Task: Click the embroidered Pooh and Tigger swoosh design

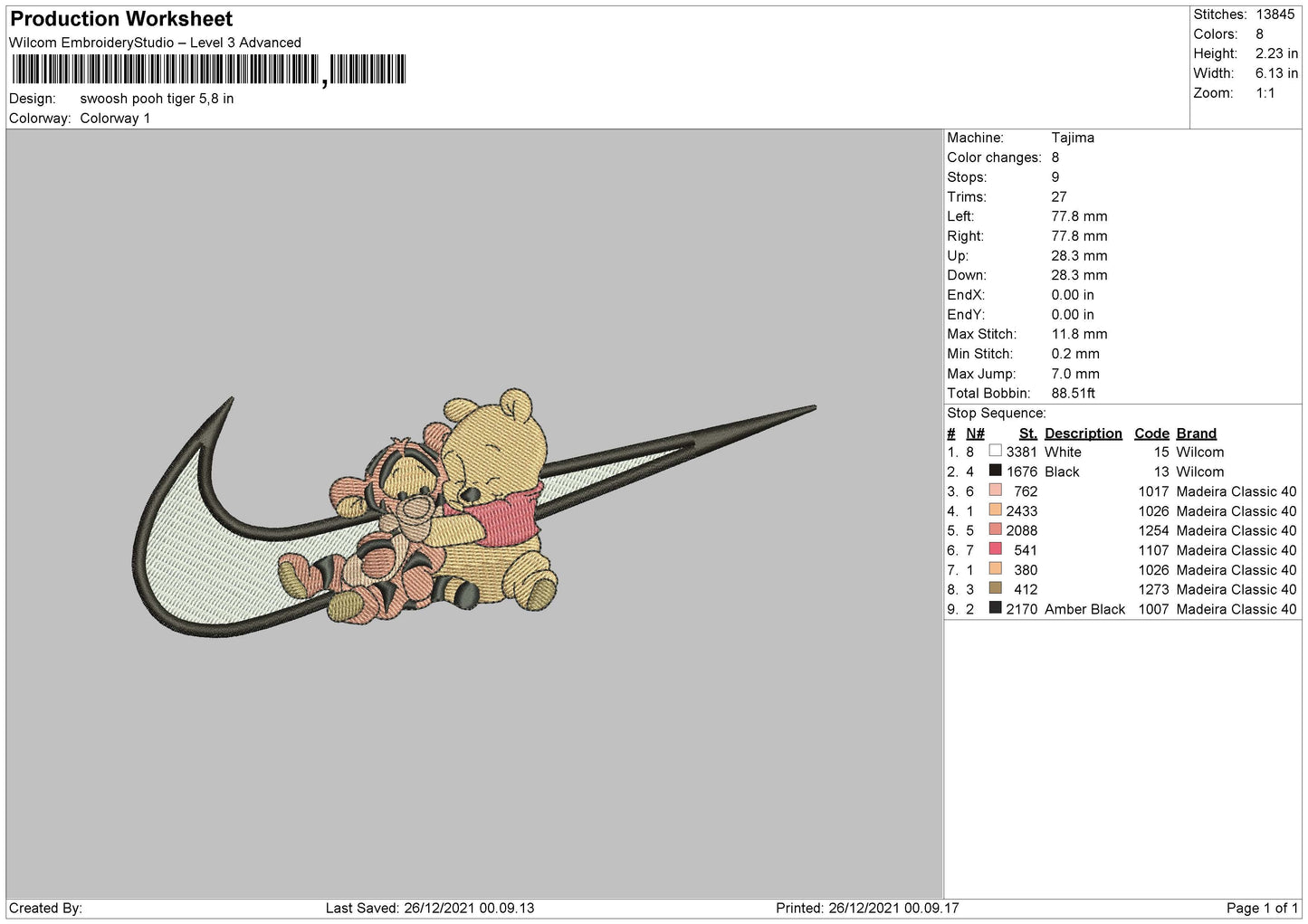Action: point(473,514)
